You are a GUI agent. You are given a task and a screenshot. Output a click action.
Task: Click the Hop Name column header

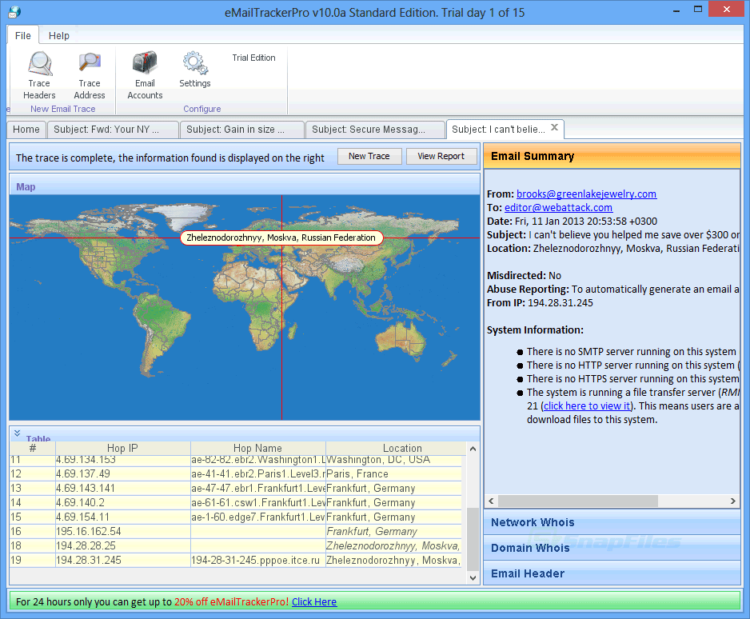[257, 448]
